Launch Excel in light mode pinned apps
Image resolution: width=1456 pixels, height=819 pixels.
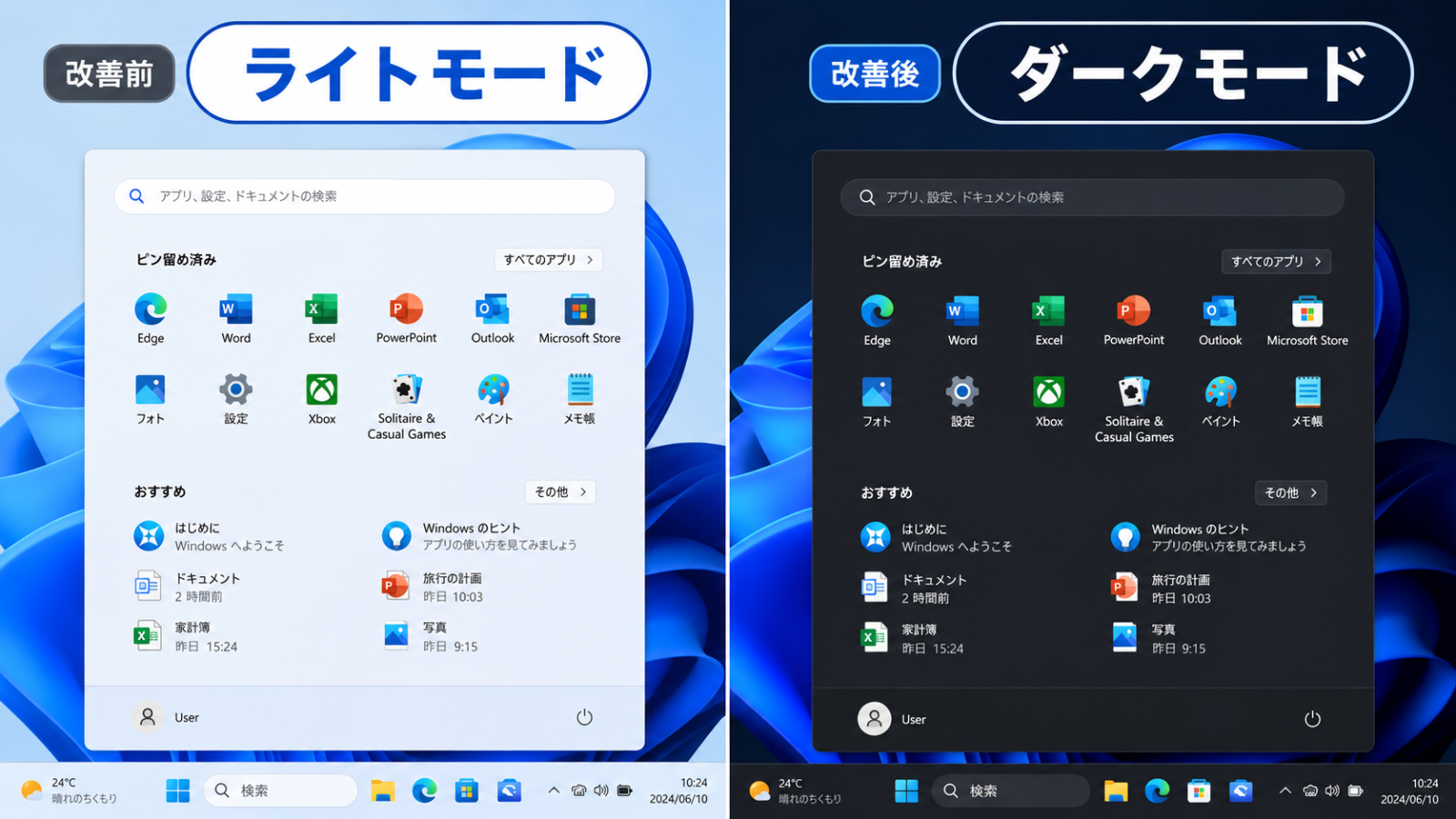(321, 318)
